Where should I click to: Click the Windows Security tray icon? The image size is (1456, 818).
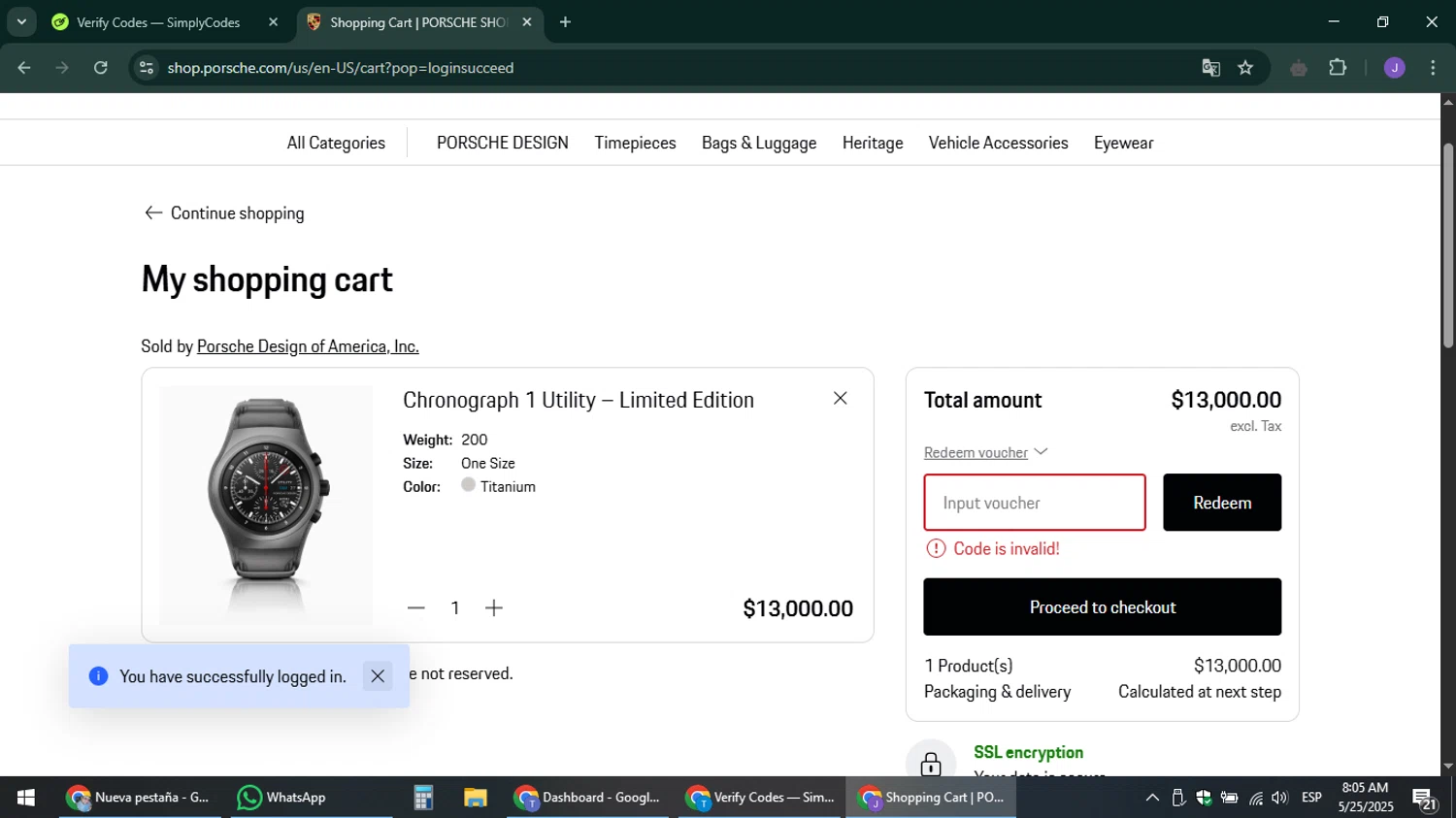(1204, 798)
